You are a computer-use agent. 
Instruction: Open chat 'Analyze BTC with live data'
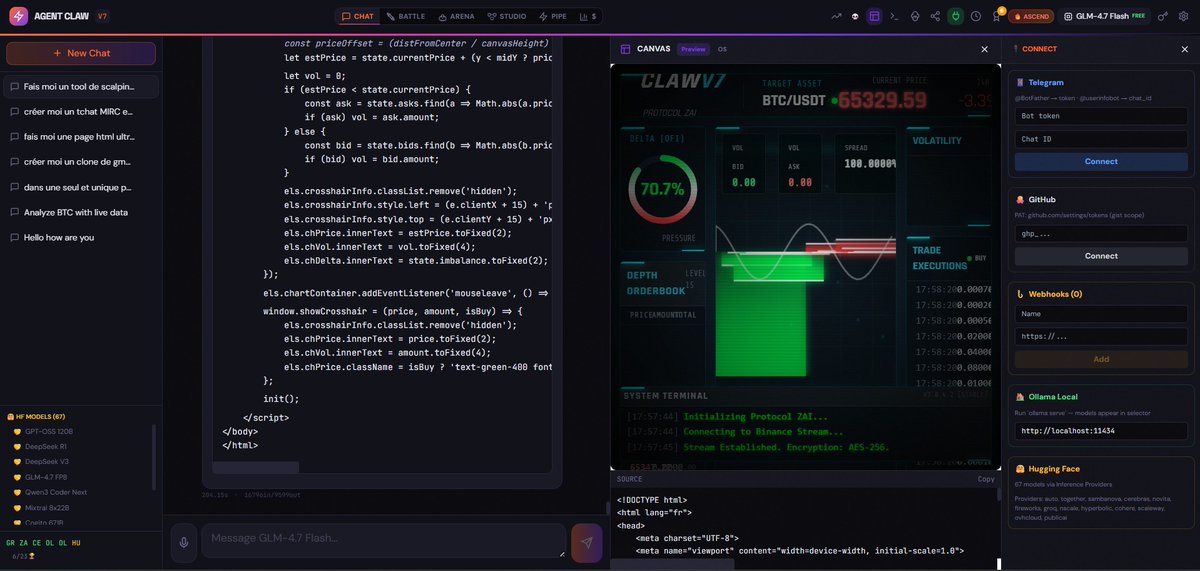[81, 212]
